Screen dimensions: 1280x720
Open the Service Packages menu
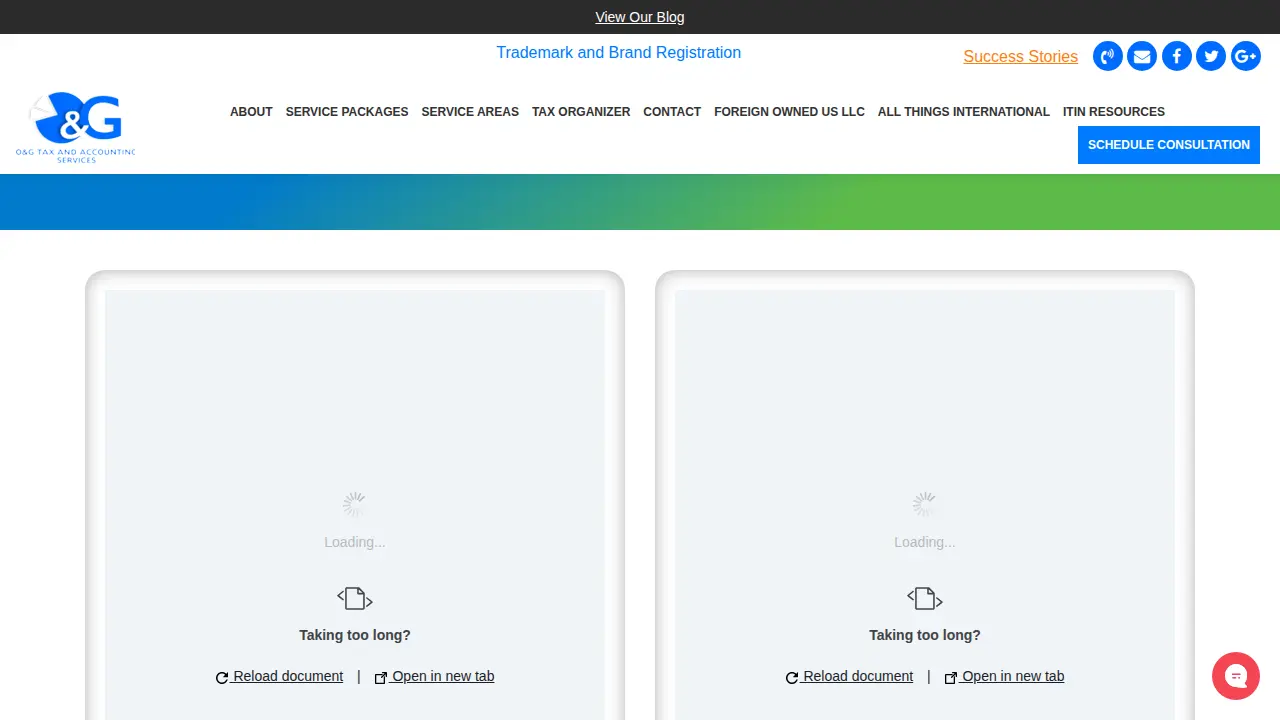(x=347, y=112)
